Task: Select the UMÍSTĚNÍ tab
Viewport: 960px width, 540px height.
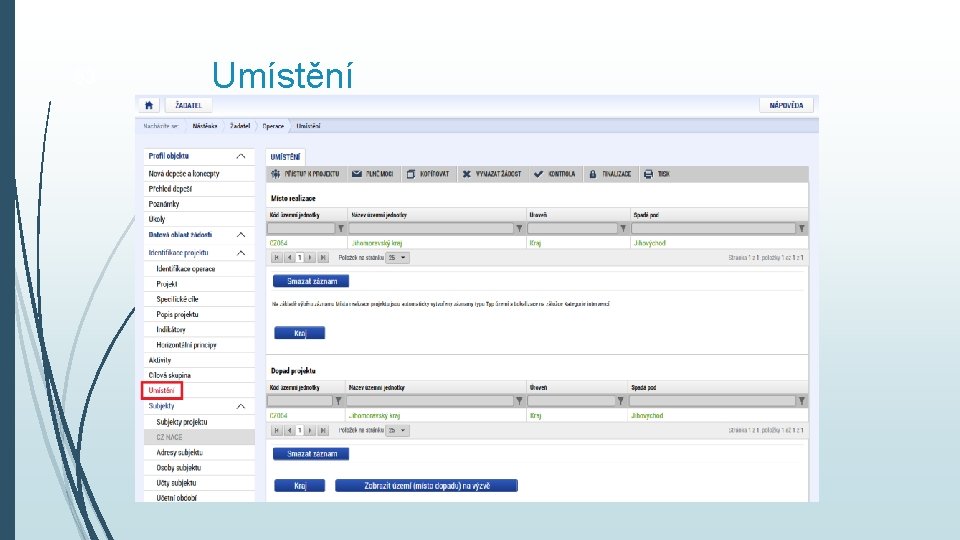Action: pos(285,157)
